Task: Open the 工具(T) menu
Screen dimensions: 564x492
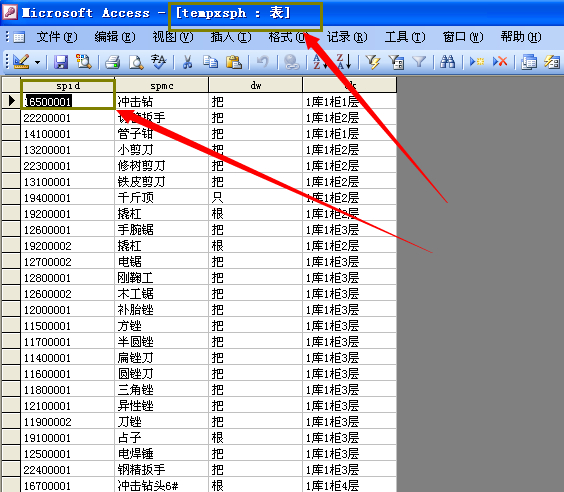Action: click(x=405, y=37)
